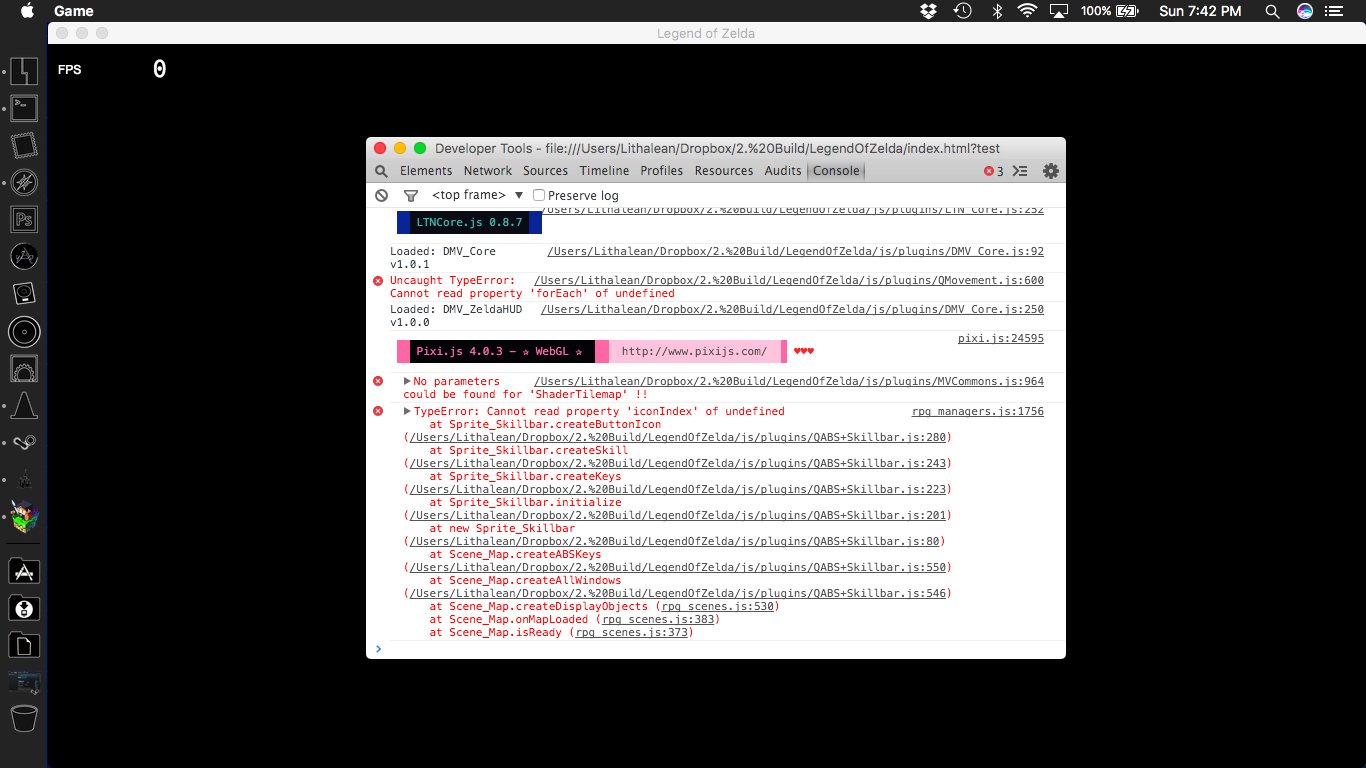Screen dimensions: 1366x768
Task: Open Dropbox menu bar icon
Action: pos(928,11)
